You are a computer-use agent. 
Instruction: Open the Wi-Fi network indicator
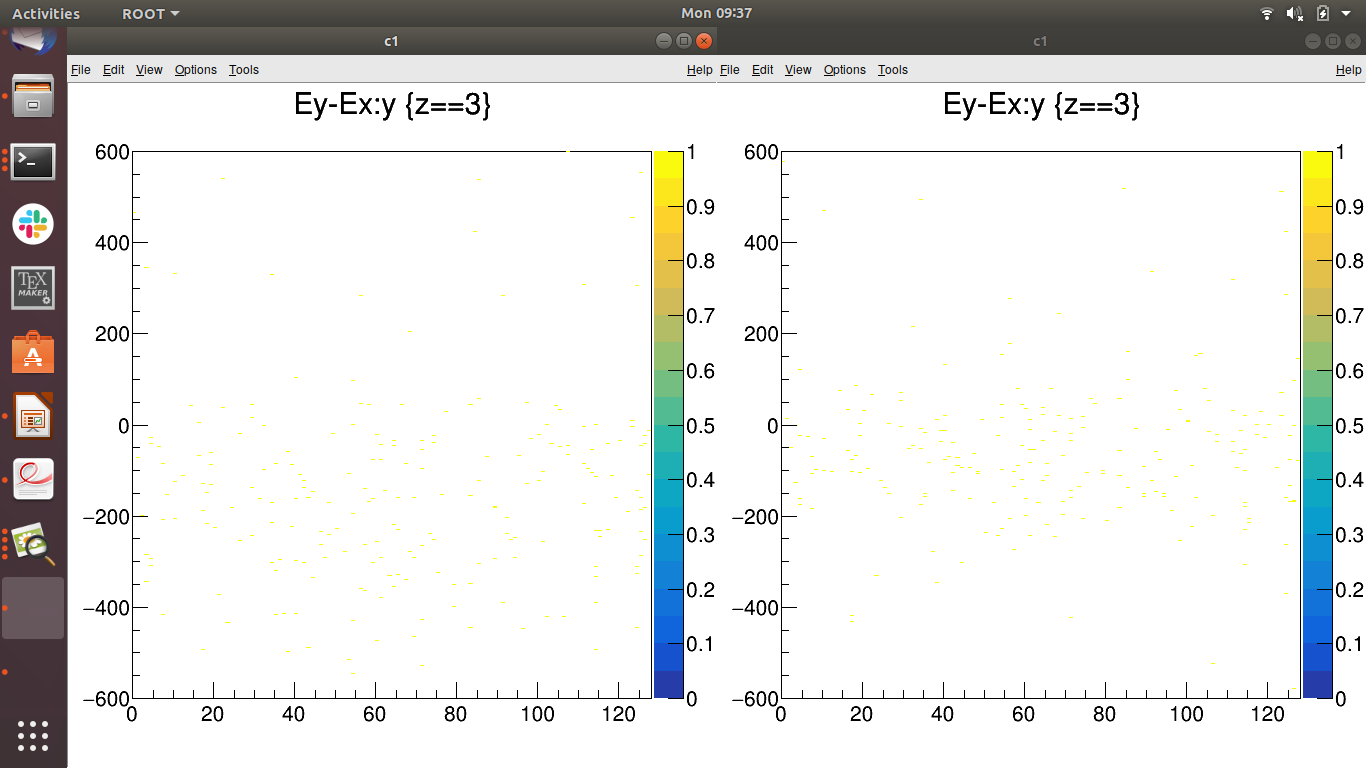pos(1267,13)
